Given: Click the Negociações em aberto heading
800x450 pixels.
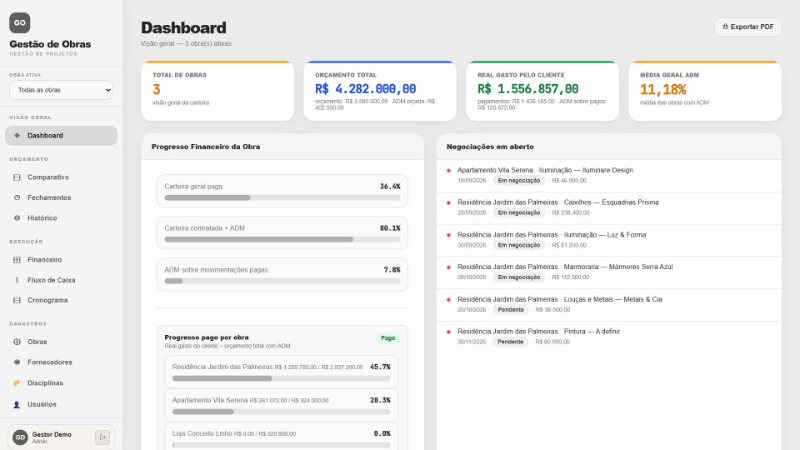Looking at the screenshot, I should [x=490, y=147].
